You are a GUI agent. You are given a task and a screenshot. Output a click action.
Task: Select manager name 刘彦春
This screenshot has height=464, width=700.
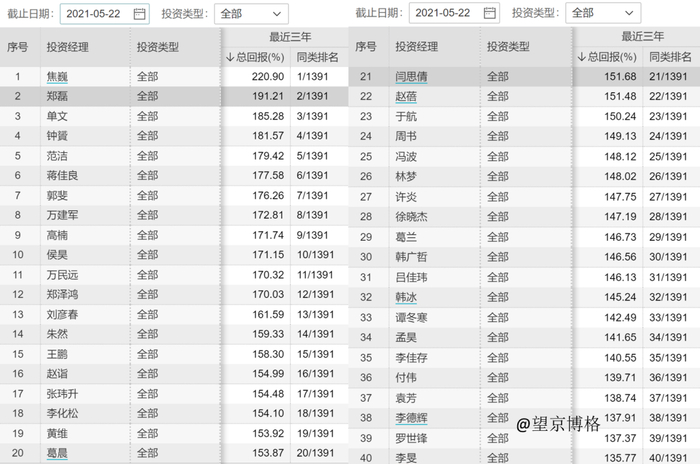pyautogui.click(x=62, y=314)
